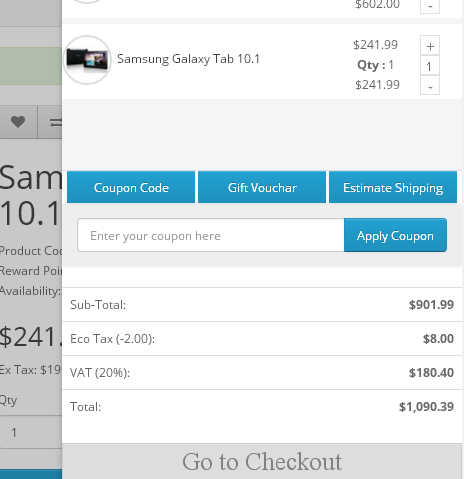Click the minus button under the $602.00 item

tap(430, 5)
